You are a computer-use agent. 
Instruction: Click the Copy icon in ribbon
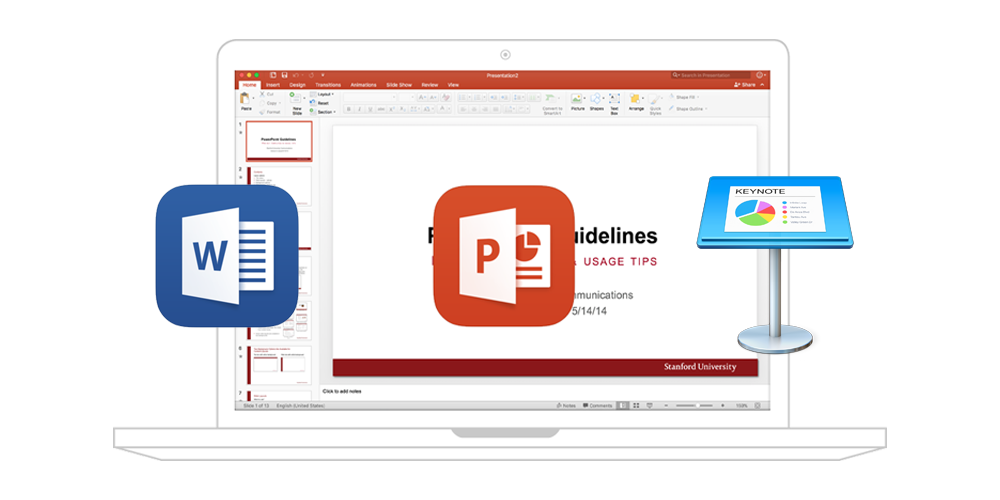click(262, 103)
